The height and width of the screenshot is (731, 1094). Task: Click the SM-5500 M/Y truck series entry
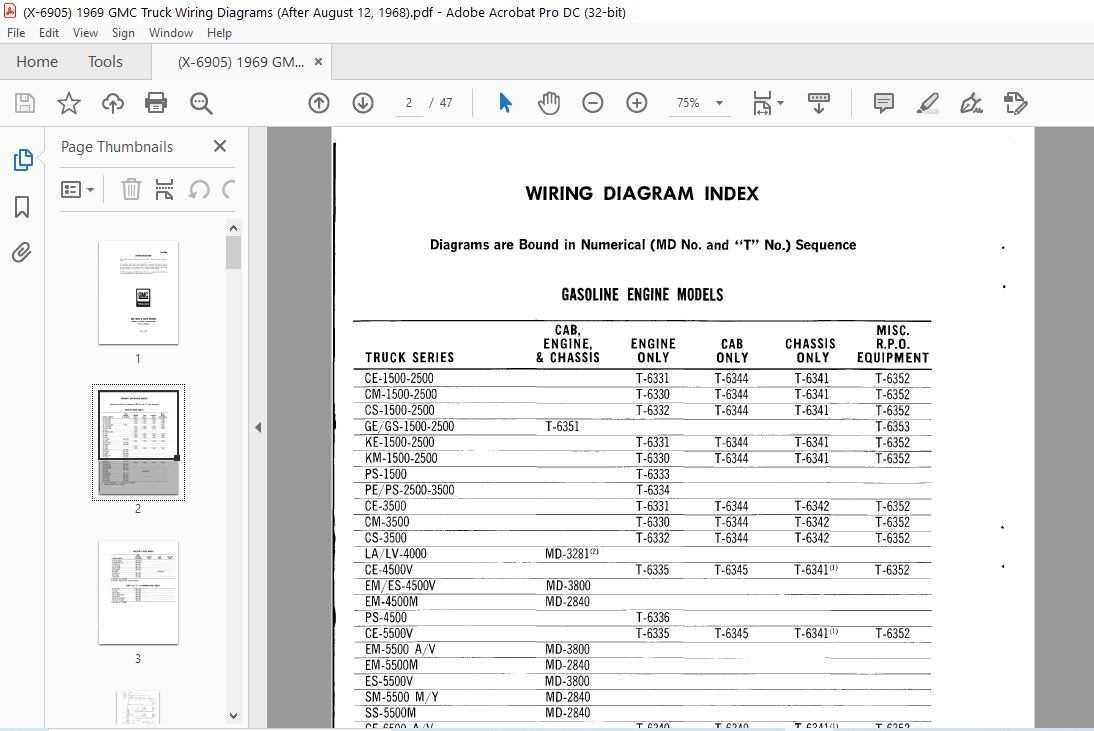(402, 697)
